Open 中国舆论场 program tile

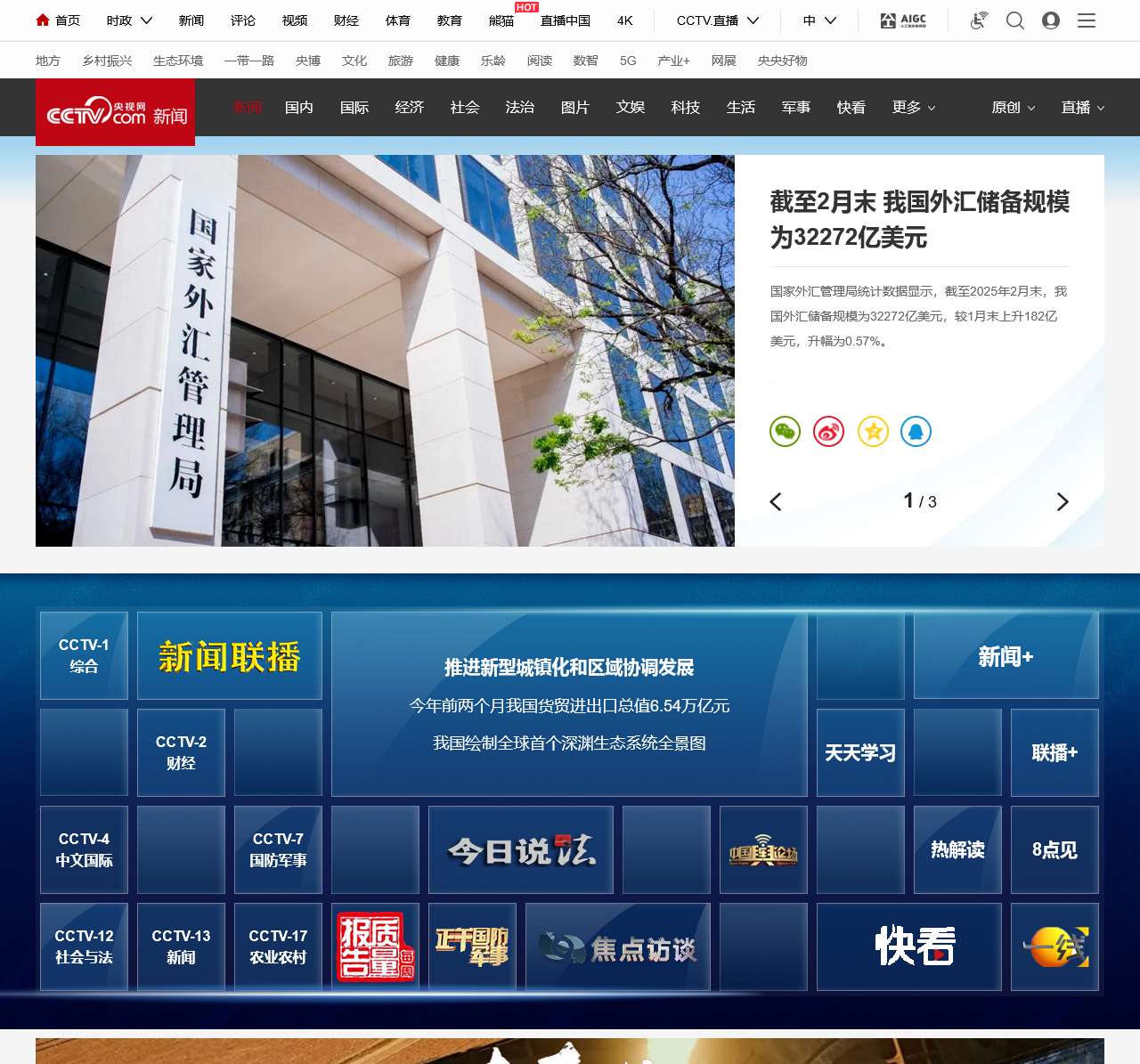[763, 850]
